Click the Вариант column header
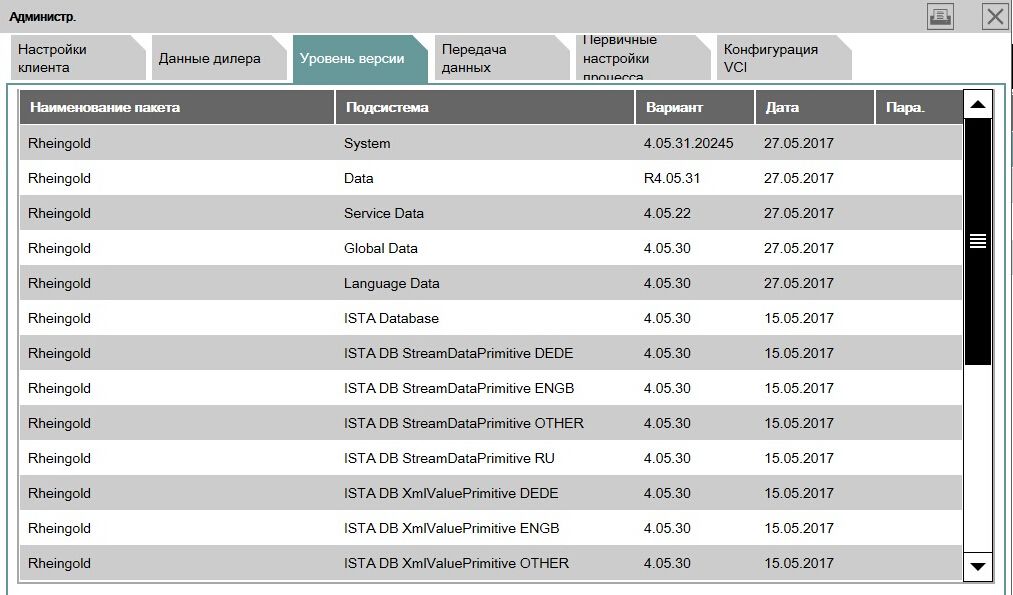 pos(695,107)
